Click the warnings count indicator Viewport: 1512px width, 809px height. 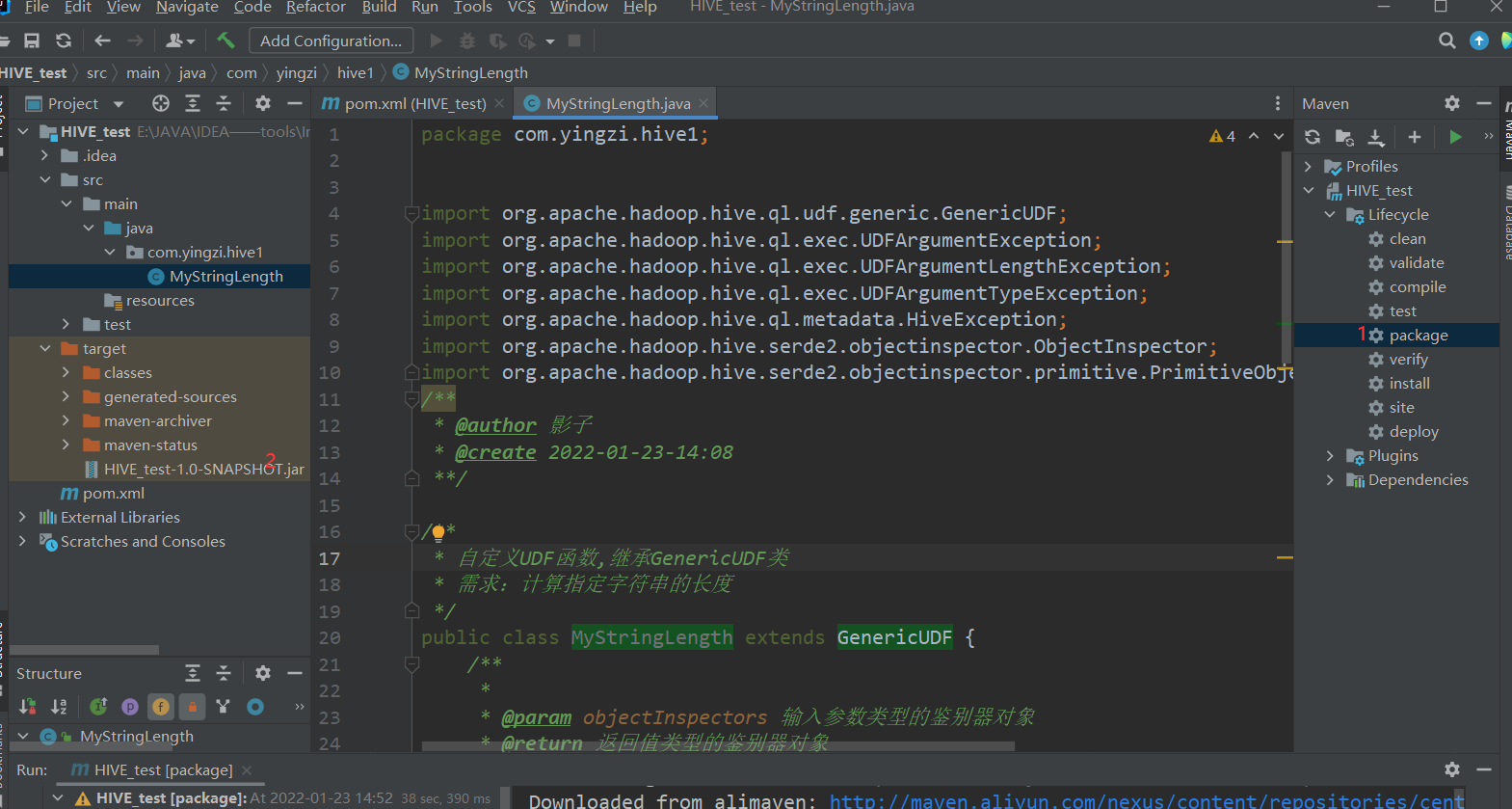(1222, 136)
